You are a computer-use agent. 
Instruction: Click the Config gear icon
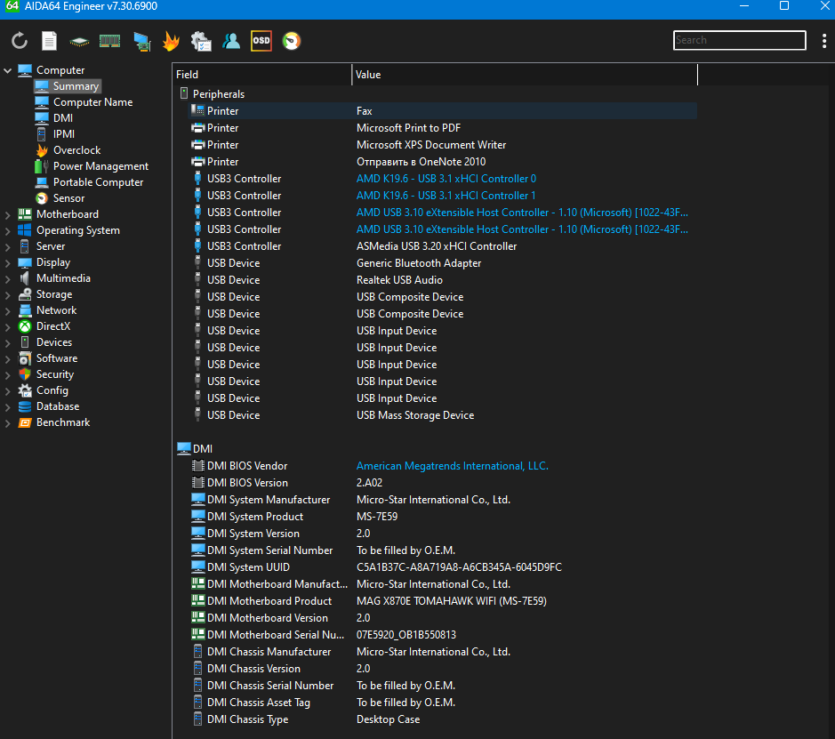pyautogui.click(x=25, y=390)
